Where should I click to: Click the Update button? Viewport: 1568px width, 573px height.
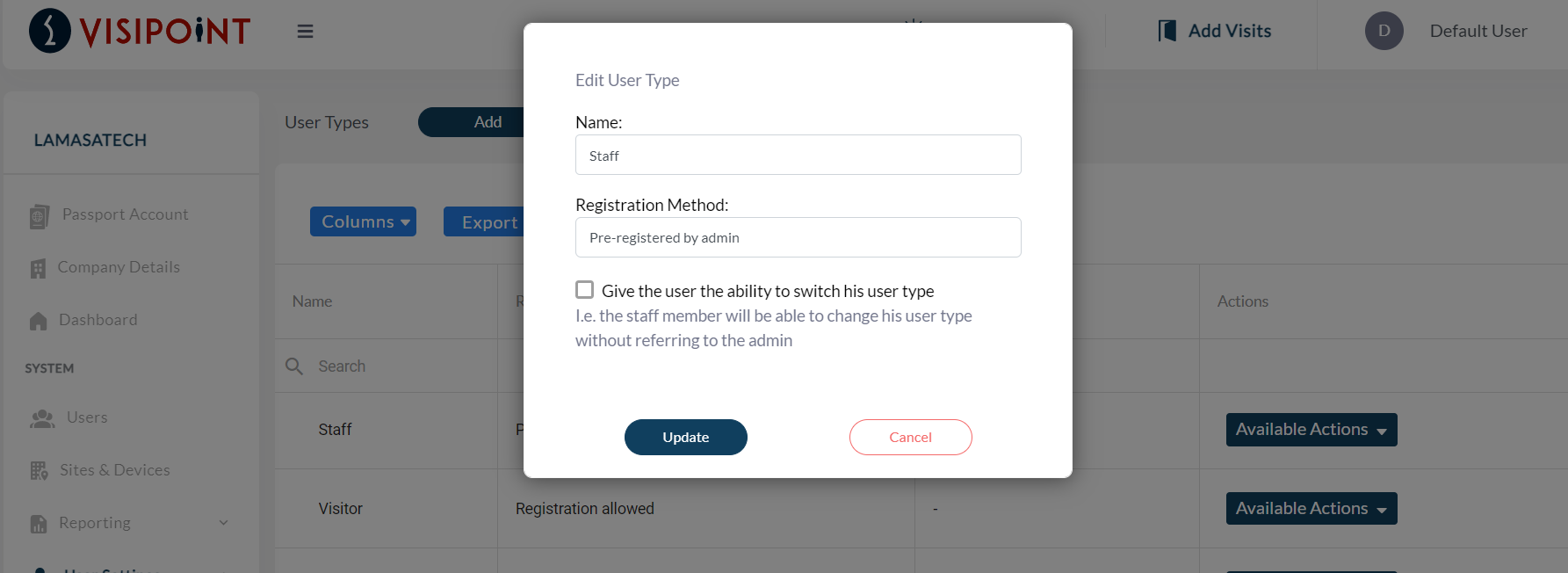(685, 437)
